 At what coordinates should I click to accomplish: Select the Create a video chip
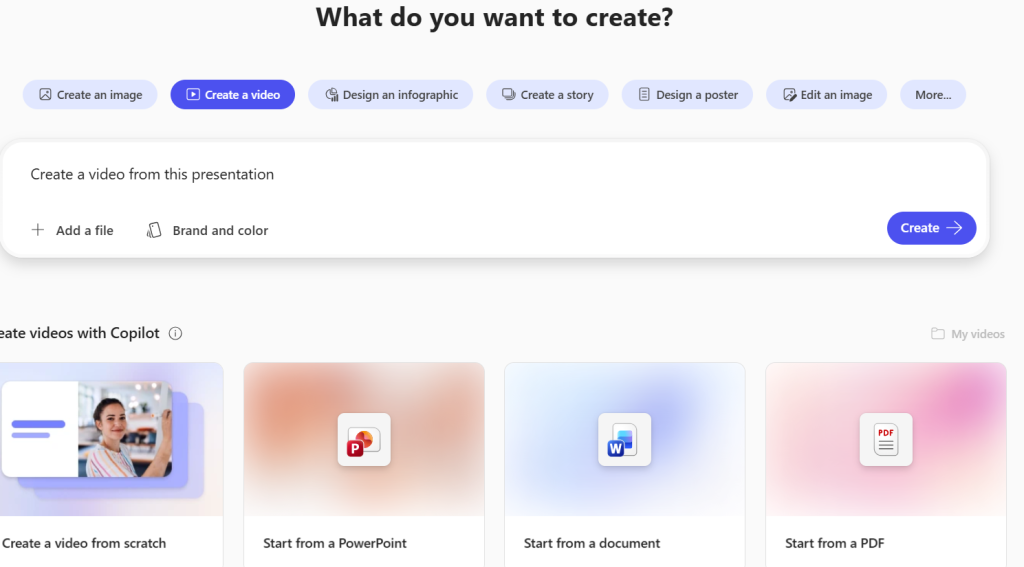coord(233,95)
